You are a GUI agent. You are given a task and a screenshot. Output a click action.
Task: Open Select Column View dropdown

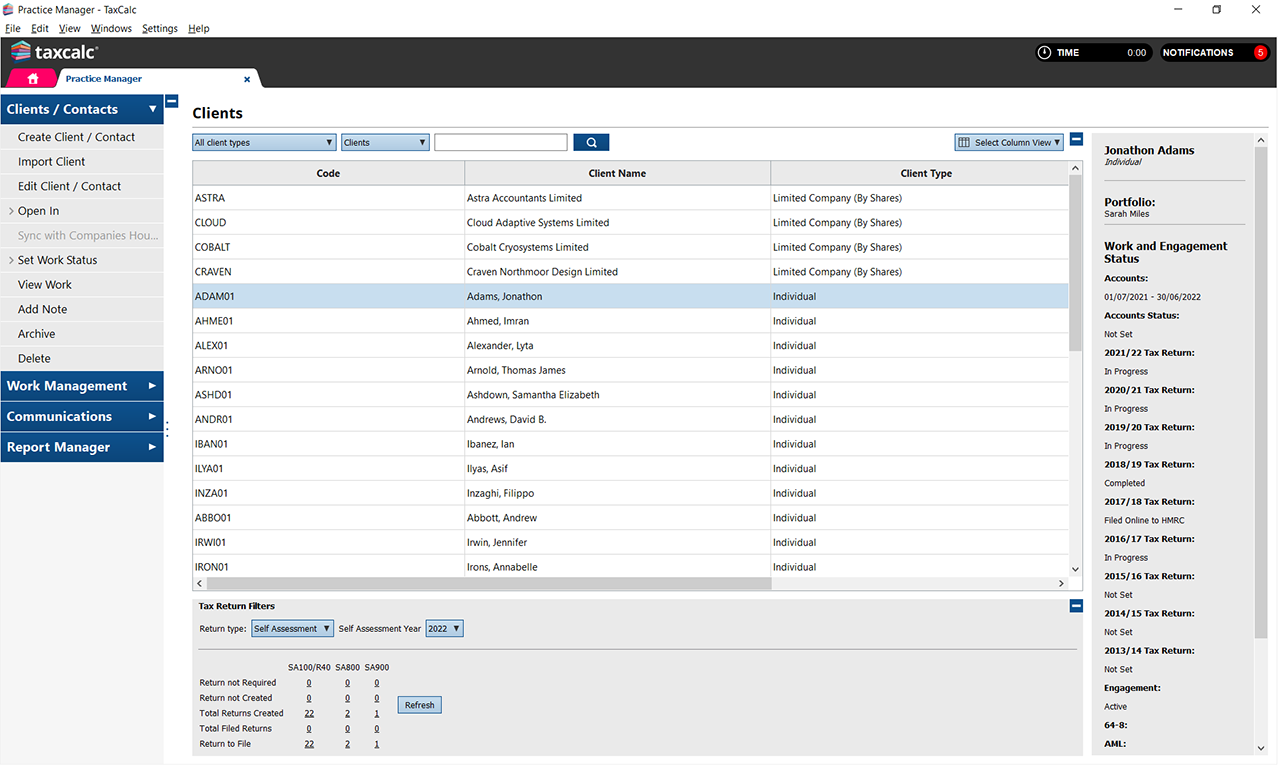1009,143
